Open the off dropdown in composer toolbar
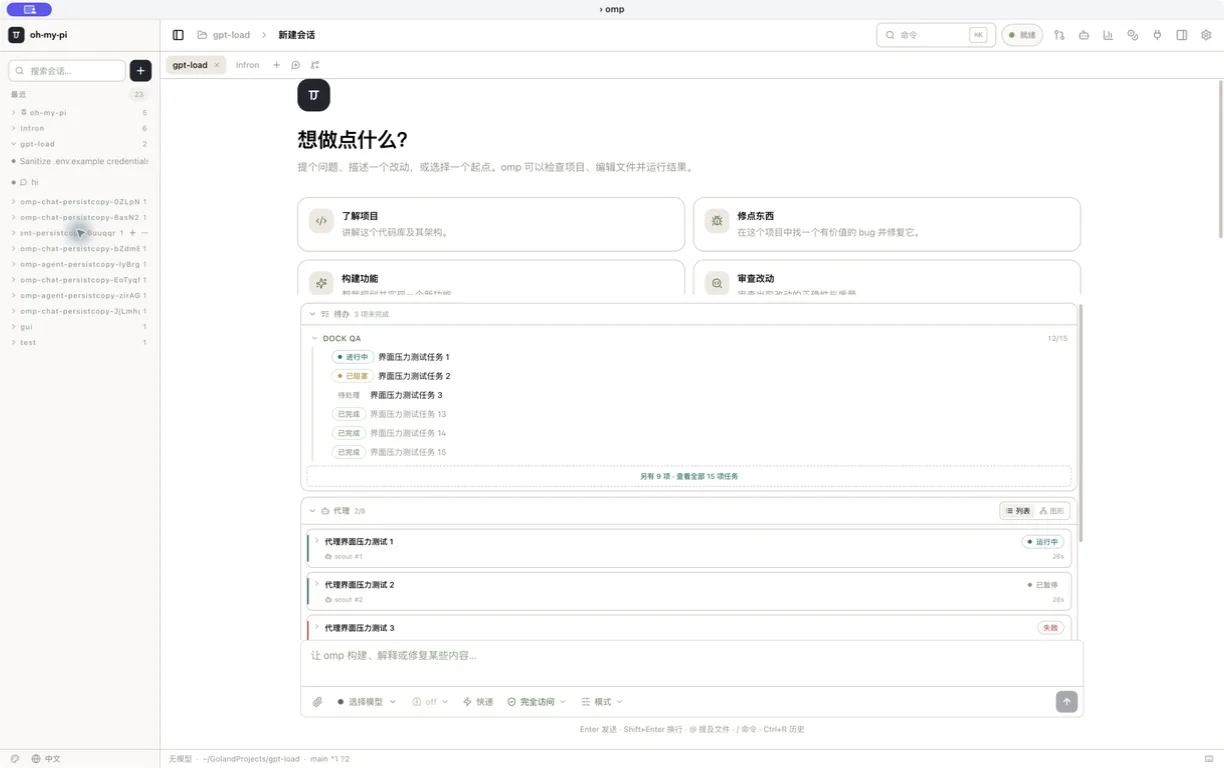This screenshot has height=768, width=1224. [431, 702]
